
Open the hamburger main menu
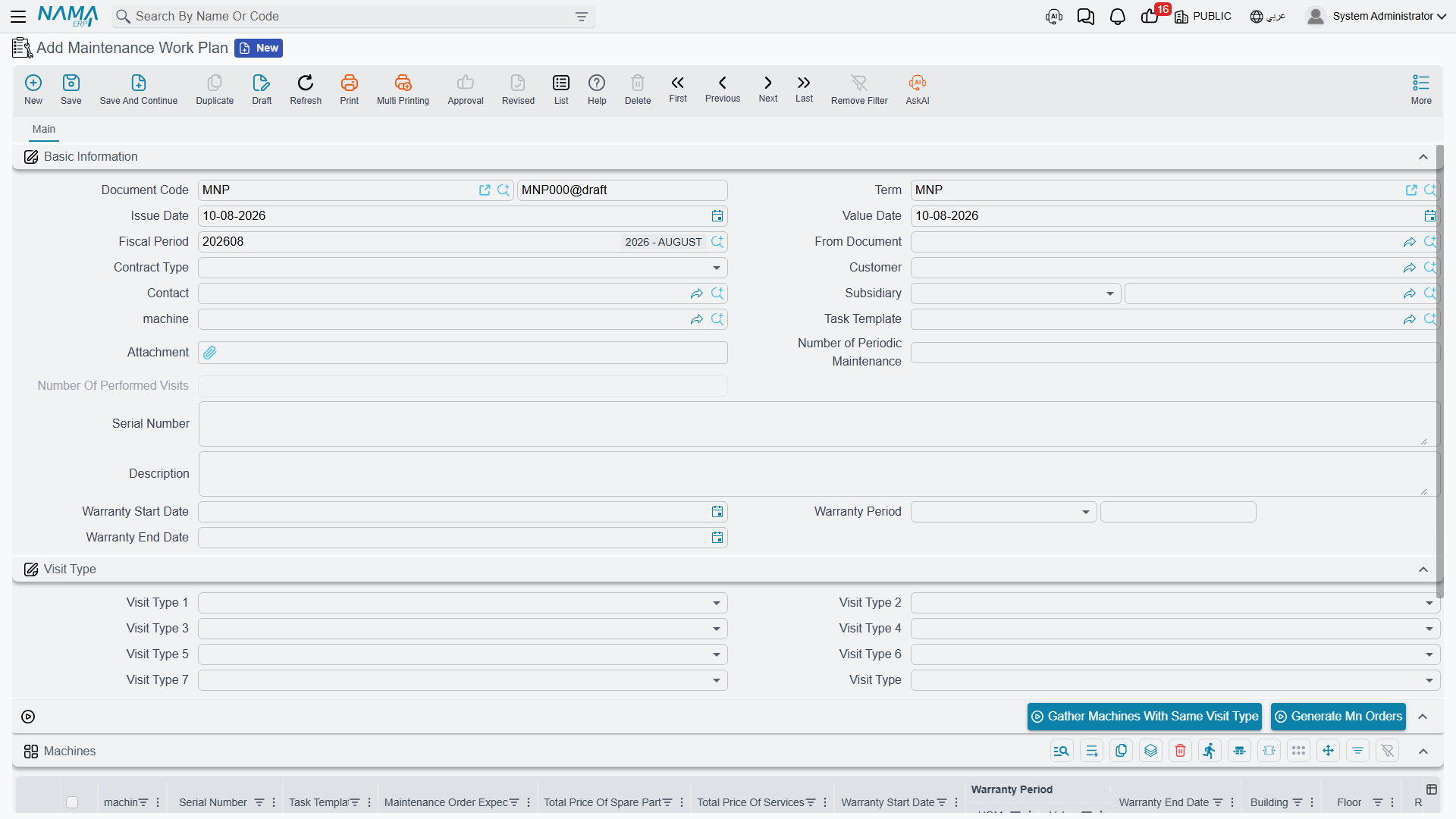point(18,16)
